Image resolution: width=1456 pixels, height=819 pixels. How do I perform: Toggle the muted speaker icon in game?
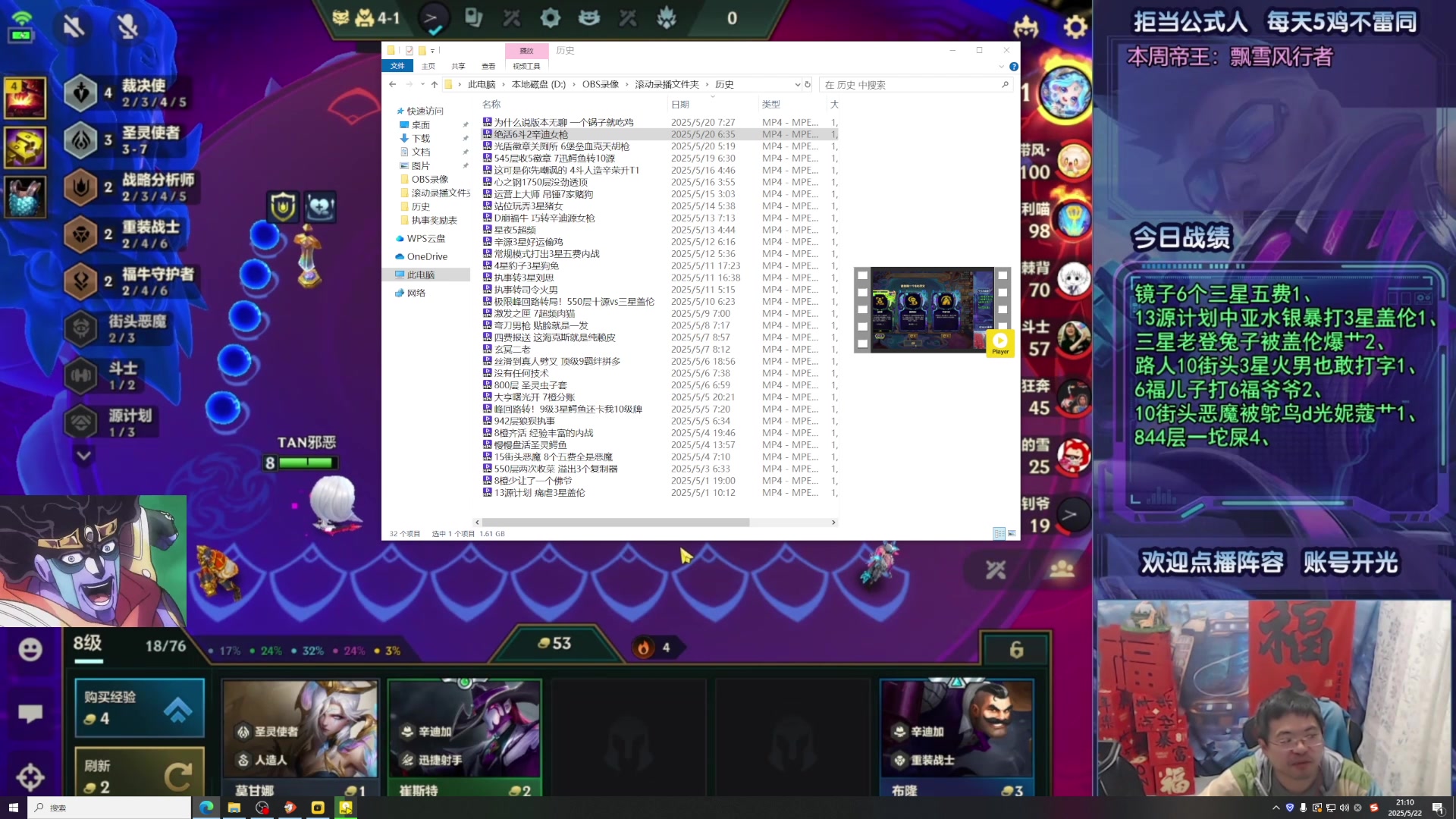[x=74, y=27]
